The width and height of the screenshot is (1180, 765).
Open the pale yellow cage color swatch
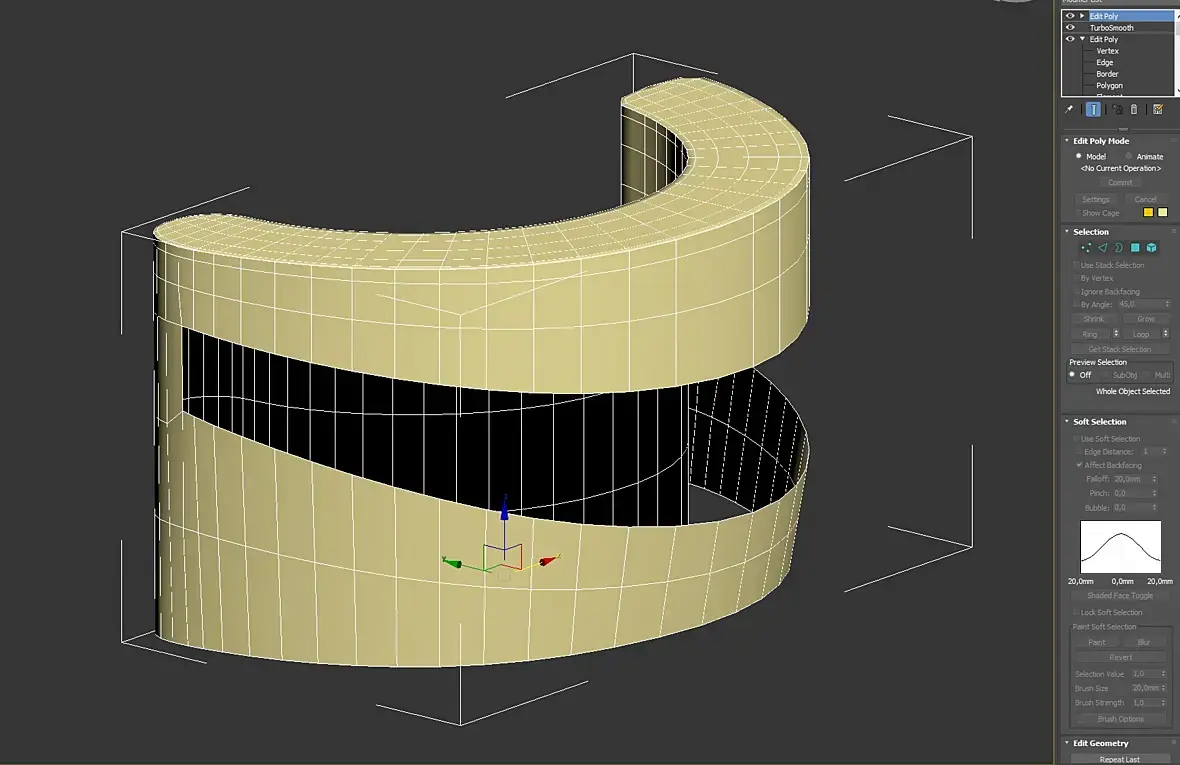1163,213
